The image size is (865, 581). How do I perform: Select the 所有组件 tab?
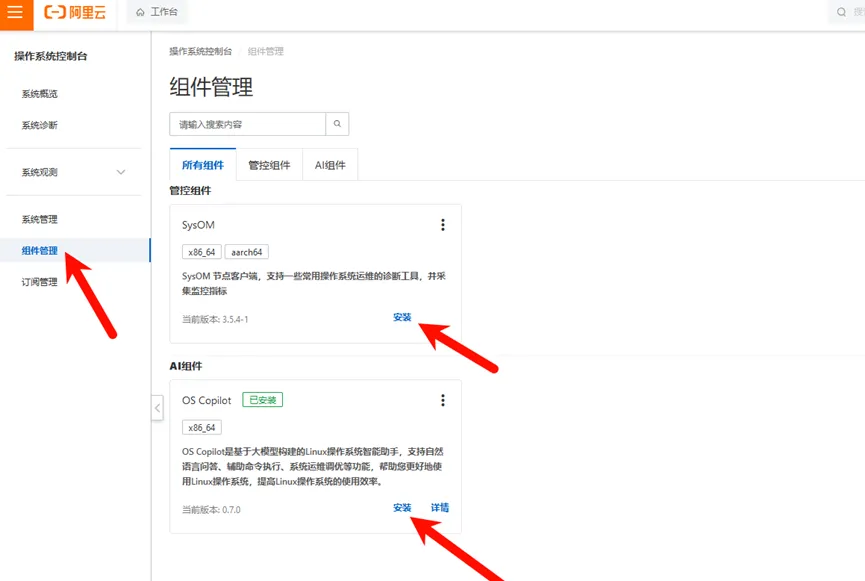pos(203,165)
